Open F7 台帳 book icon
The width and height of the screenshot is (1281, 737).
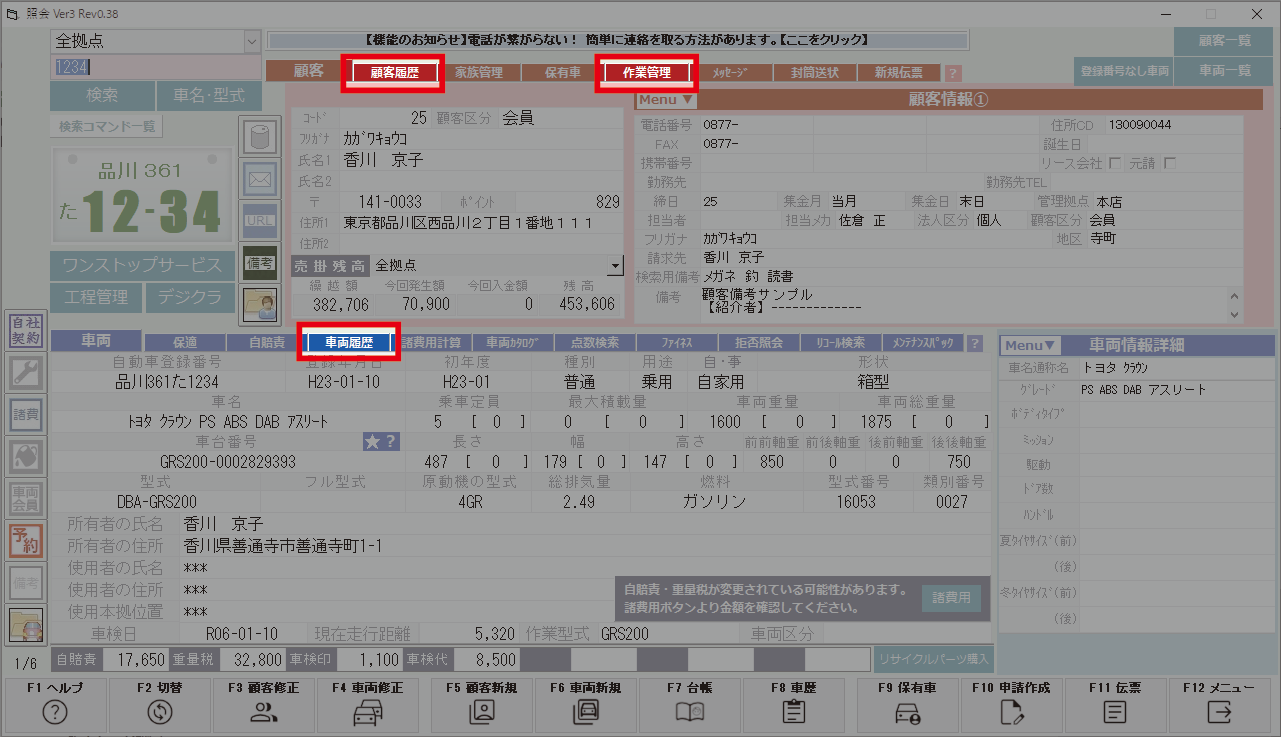tap(690, 712)
